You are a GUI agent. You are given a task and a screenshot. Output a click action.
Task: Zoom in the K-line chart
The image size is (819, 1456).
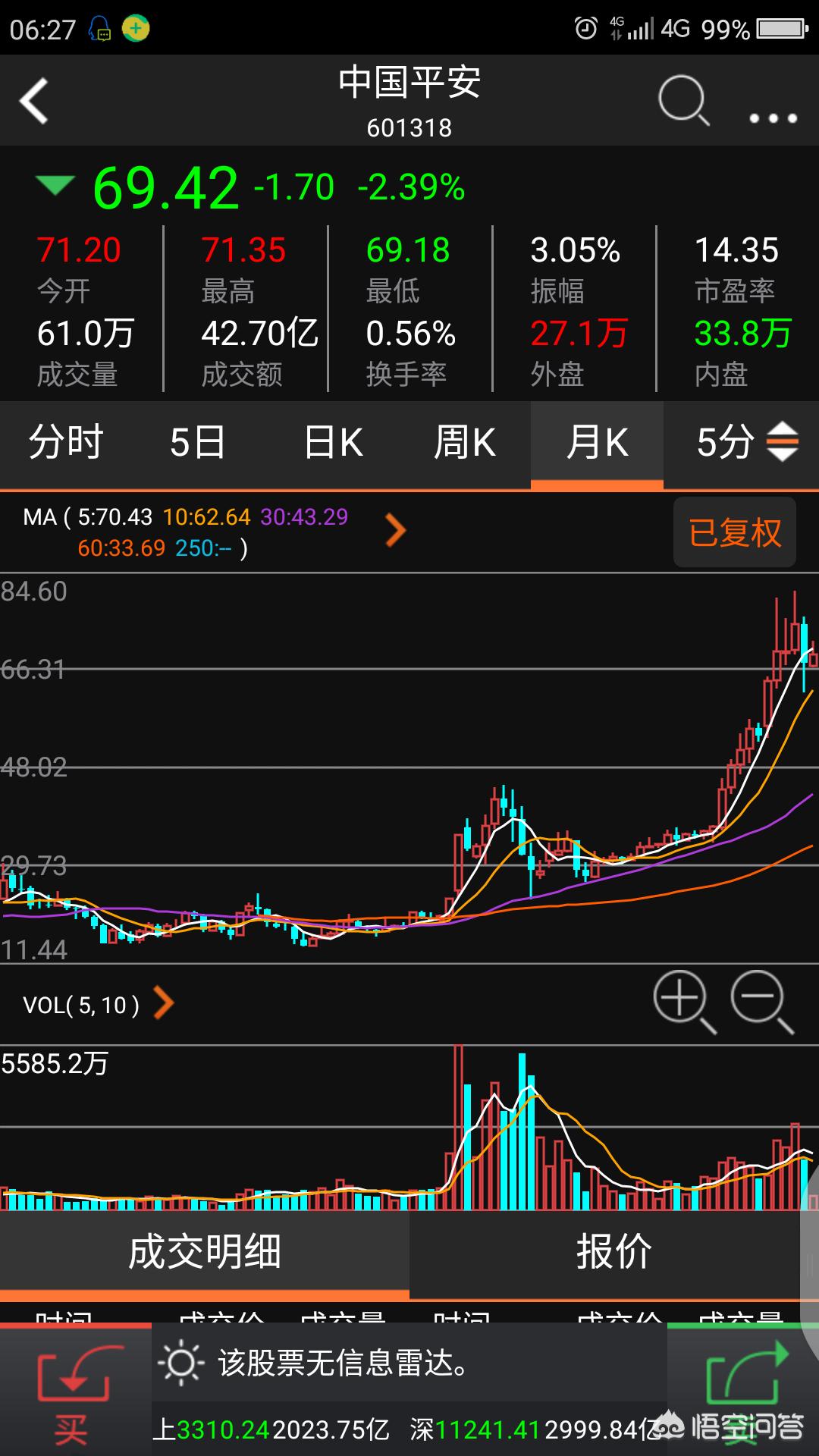(x=684, y=1001)
